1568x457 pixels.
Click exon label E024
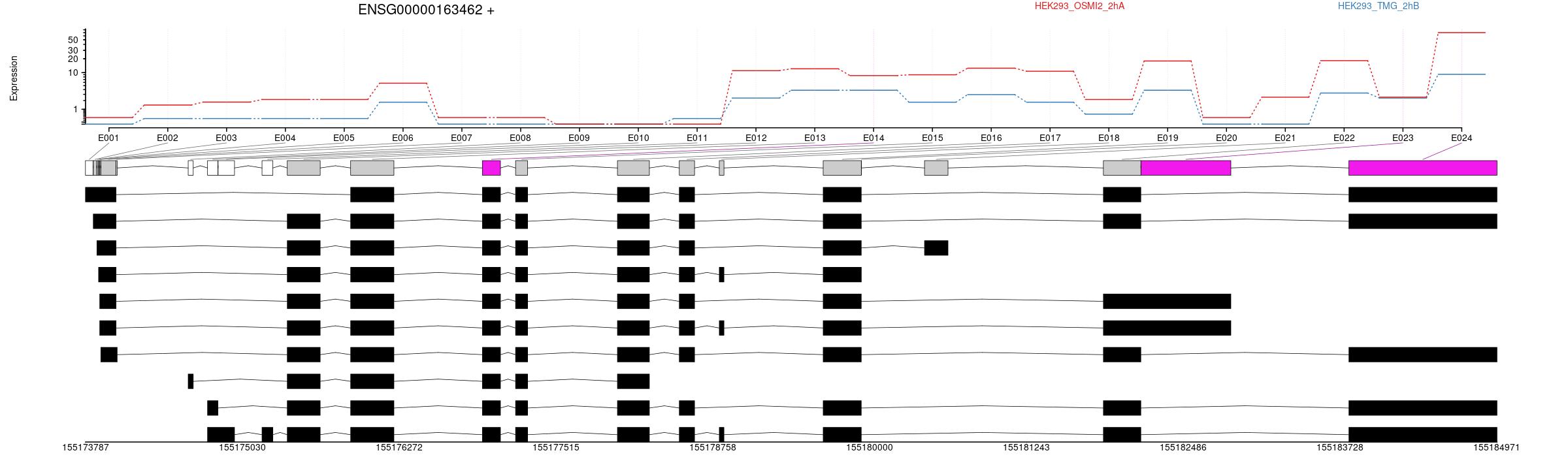pos(1462,138)
